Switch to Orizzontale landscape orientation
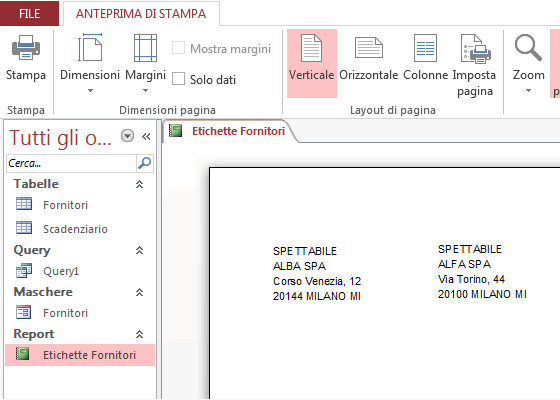The height and width of the screenshot is (400, 560). click(369, 63)
